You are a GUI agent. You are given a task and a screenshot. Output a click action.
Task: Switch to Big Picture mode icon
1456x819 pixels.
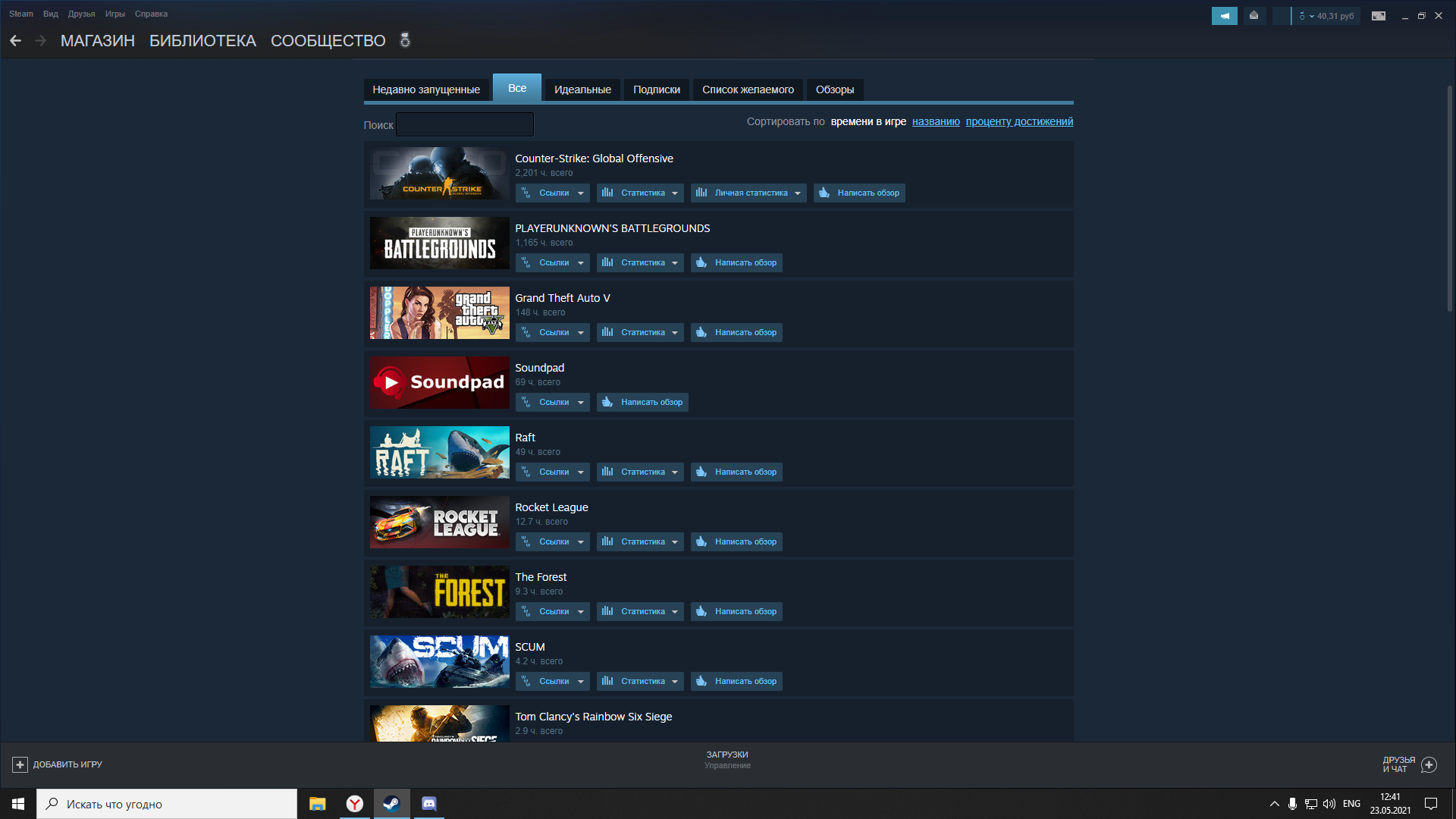pyautogui.click(x=1379, y=16)
